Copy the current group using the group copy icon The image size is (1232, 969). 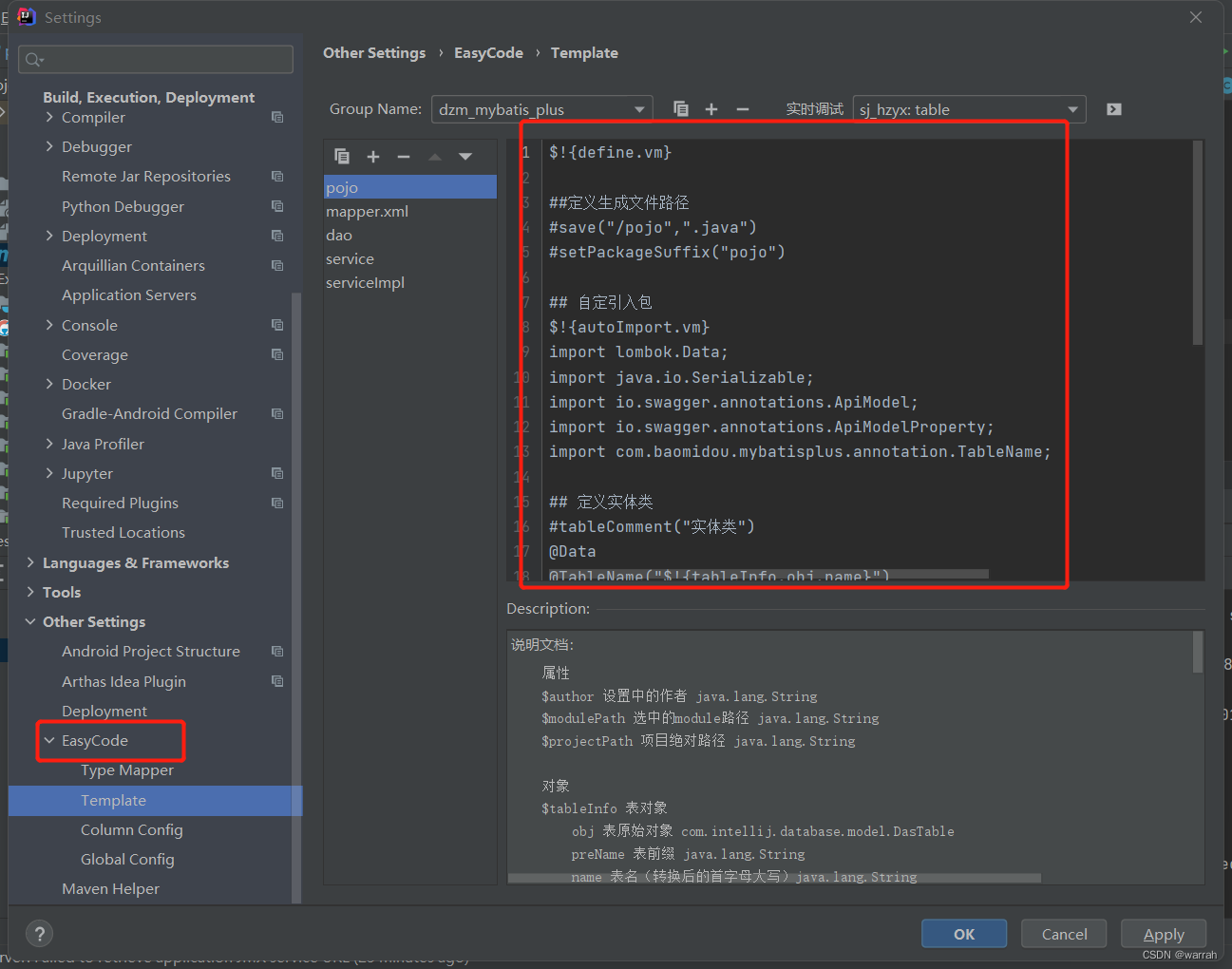pos(680,109)
